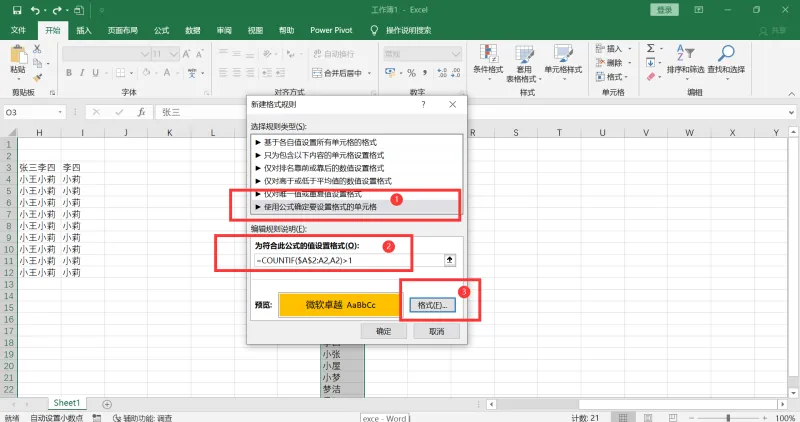Click the decrease font size icon
This screenshot has width=800, height=422.
(x=199, y=54)
